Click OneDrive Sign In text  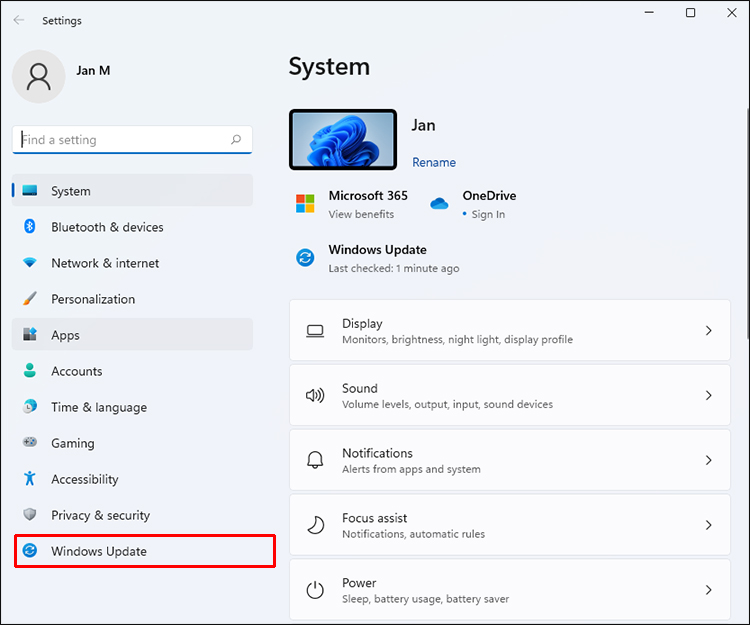click(x=488, y=214)
